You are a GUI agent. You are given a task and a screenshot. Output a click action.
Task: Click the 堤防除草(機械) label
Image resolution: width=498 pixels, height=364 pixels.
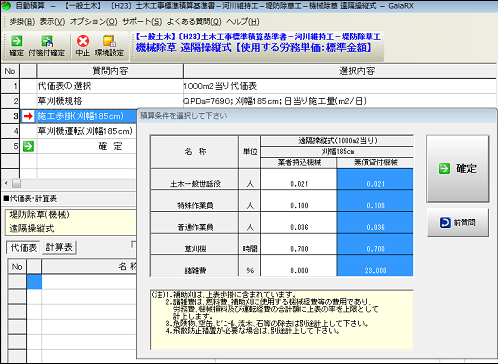[x=39, y=215]
